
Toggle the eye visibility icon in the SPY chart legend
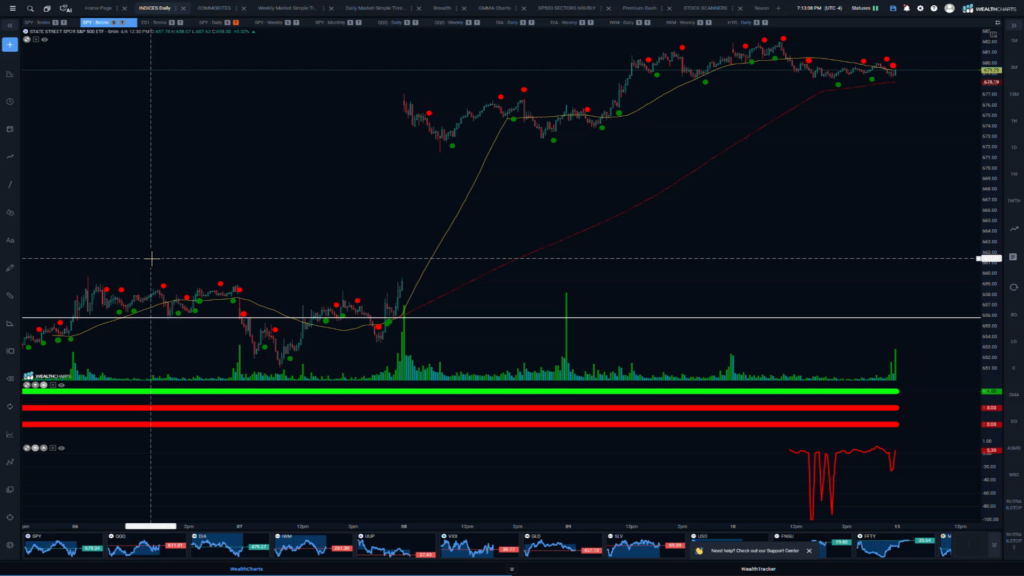(43, 41)
